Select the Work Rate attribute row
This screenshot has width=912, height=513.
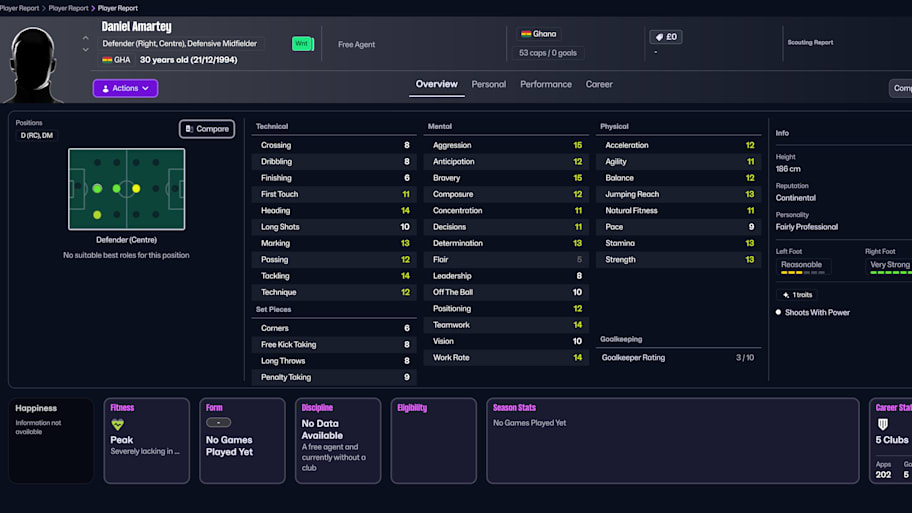pos(507,358)
